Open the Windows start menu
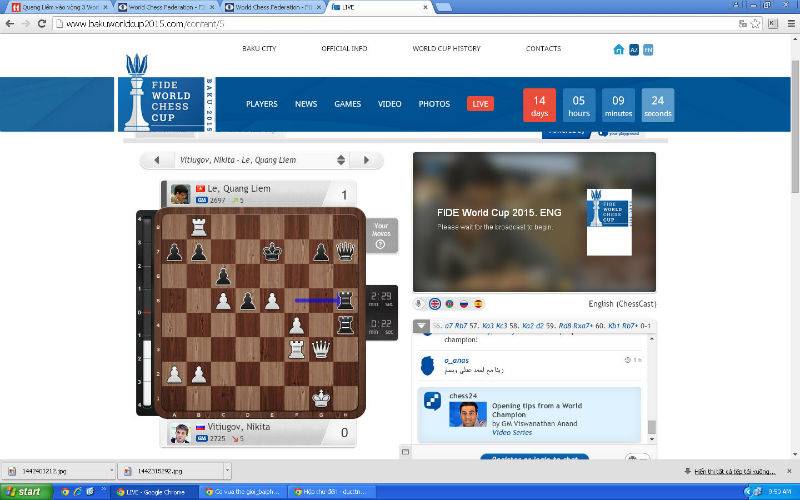This screenshot has height=500, width=800. pos(26,492)
